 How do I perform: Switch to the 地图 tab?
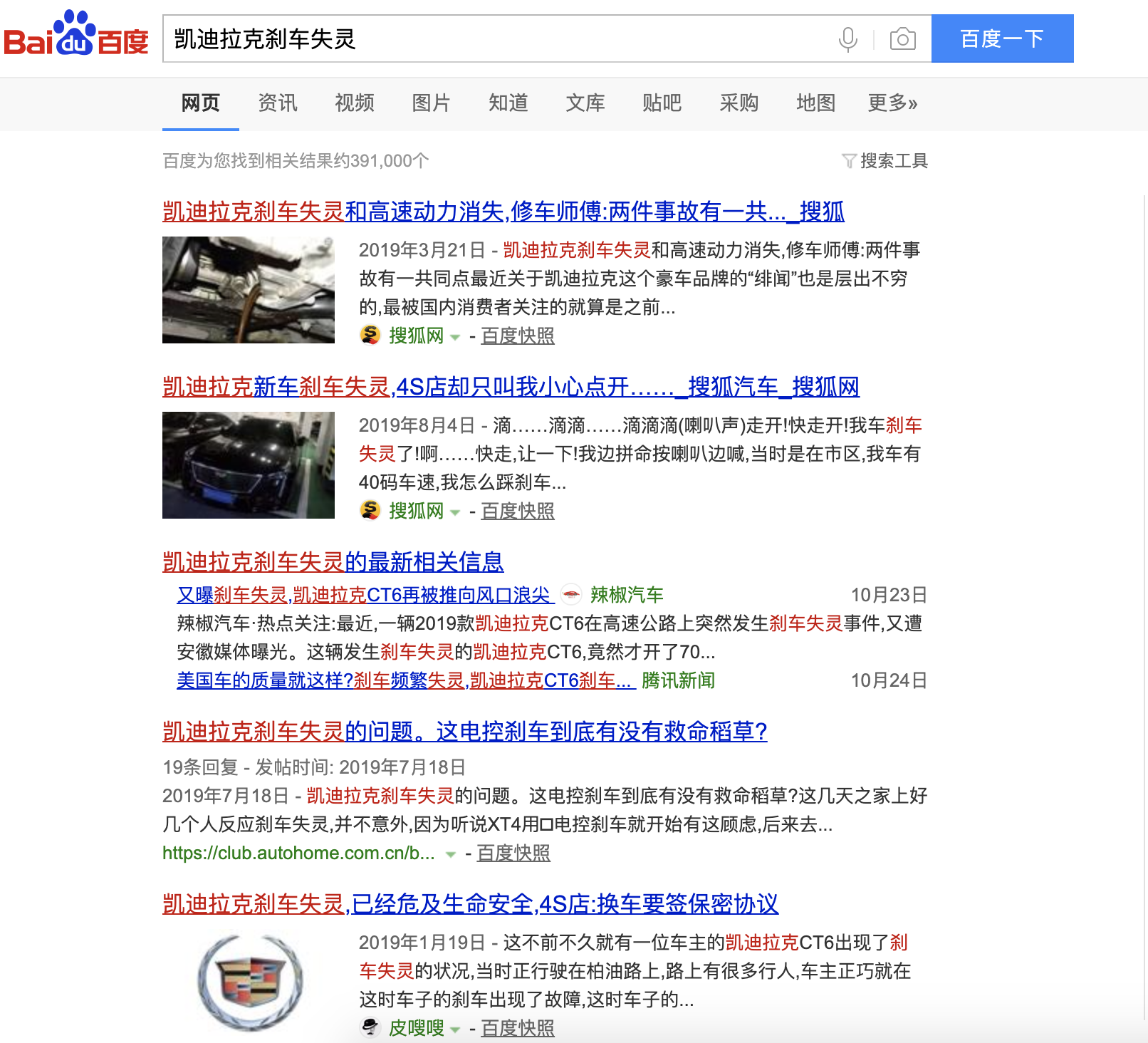[816, 103]
